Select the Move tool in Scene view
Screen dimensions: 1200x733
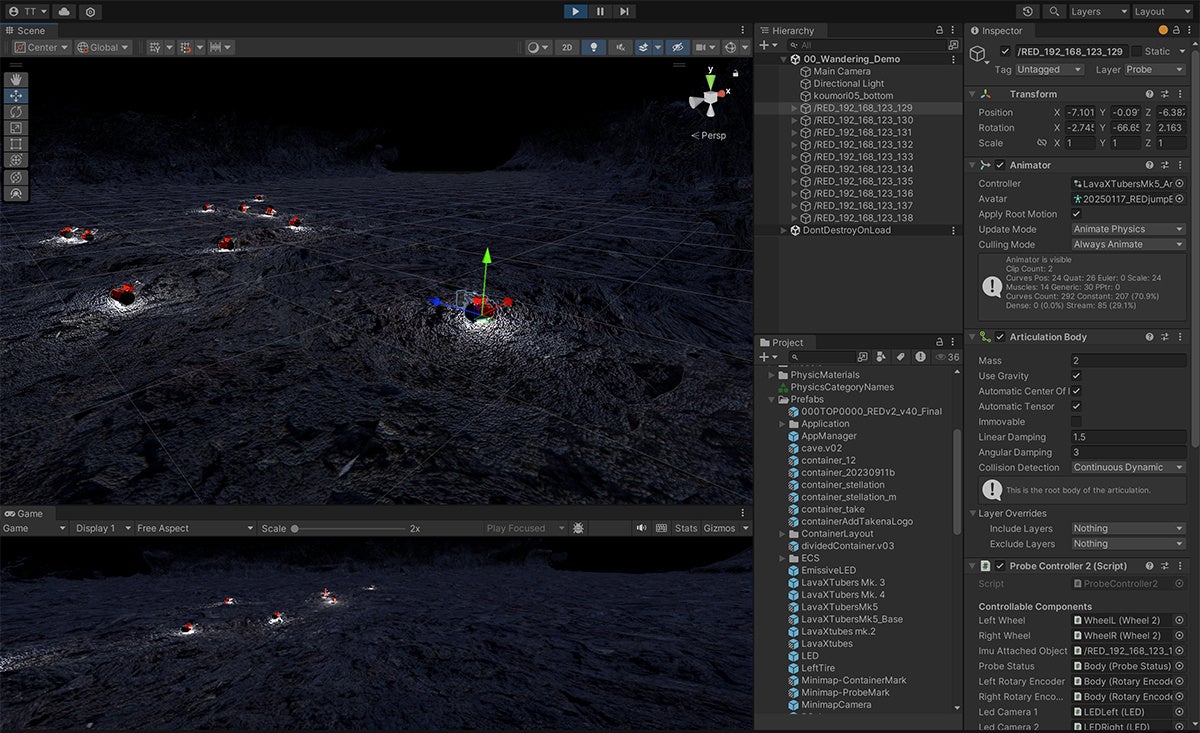pos(17,96)
